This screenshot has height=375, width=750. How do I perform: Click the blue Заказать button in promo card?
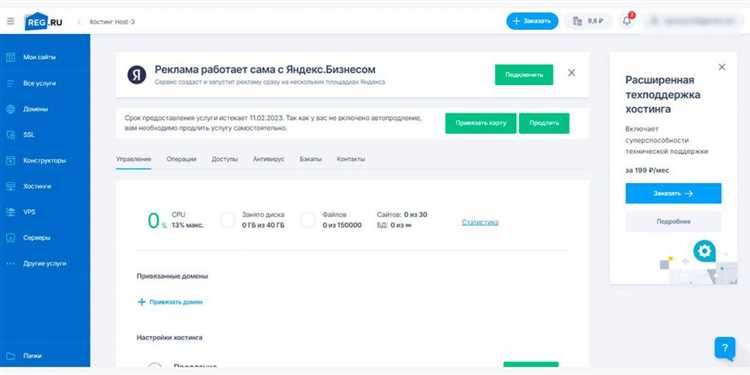(673, 193)
